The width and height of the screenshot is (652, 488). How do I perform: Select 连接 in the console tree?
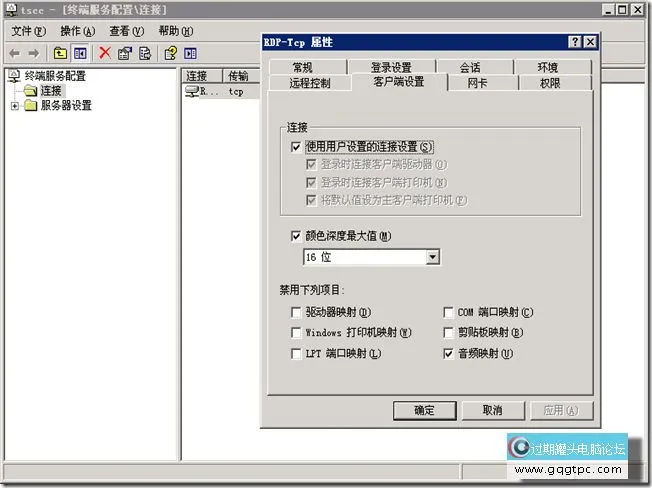(x=51, y=91)
